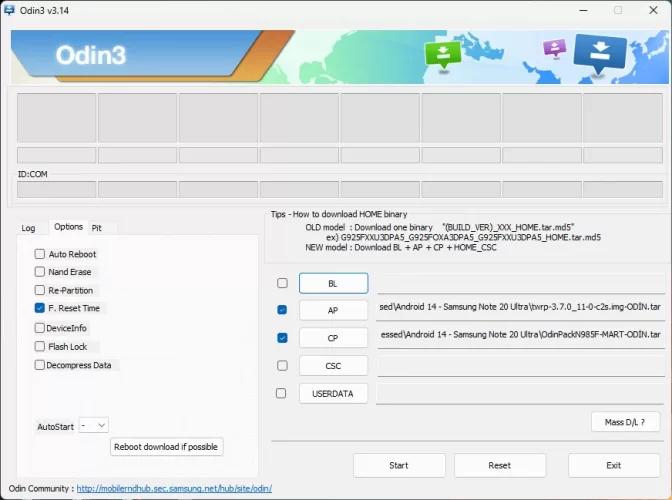
Task: Click the Odin3 app icon in title bar
Action: pos(9,10)
